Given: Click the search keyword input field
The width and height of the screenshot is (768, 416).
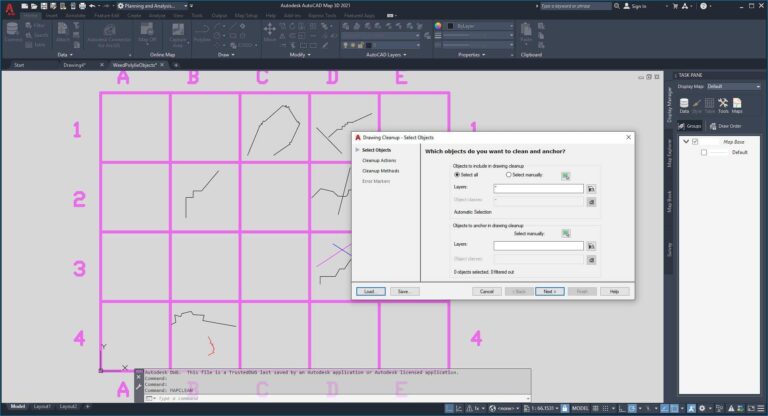Looking at the screenshot, I should 576,6.
